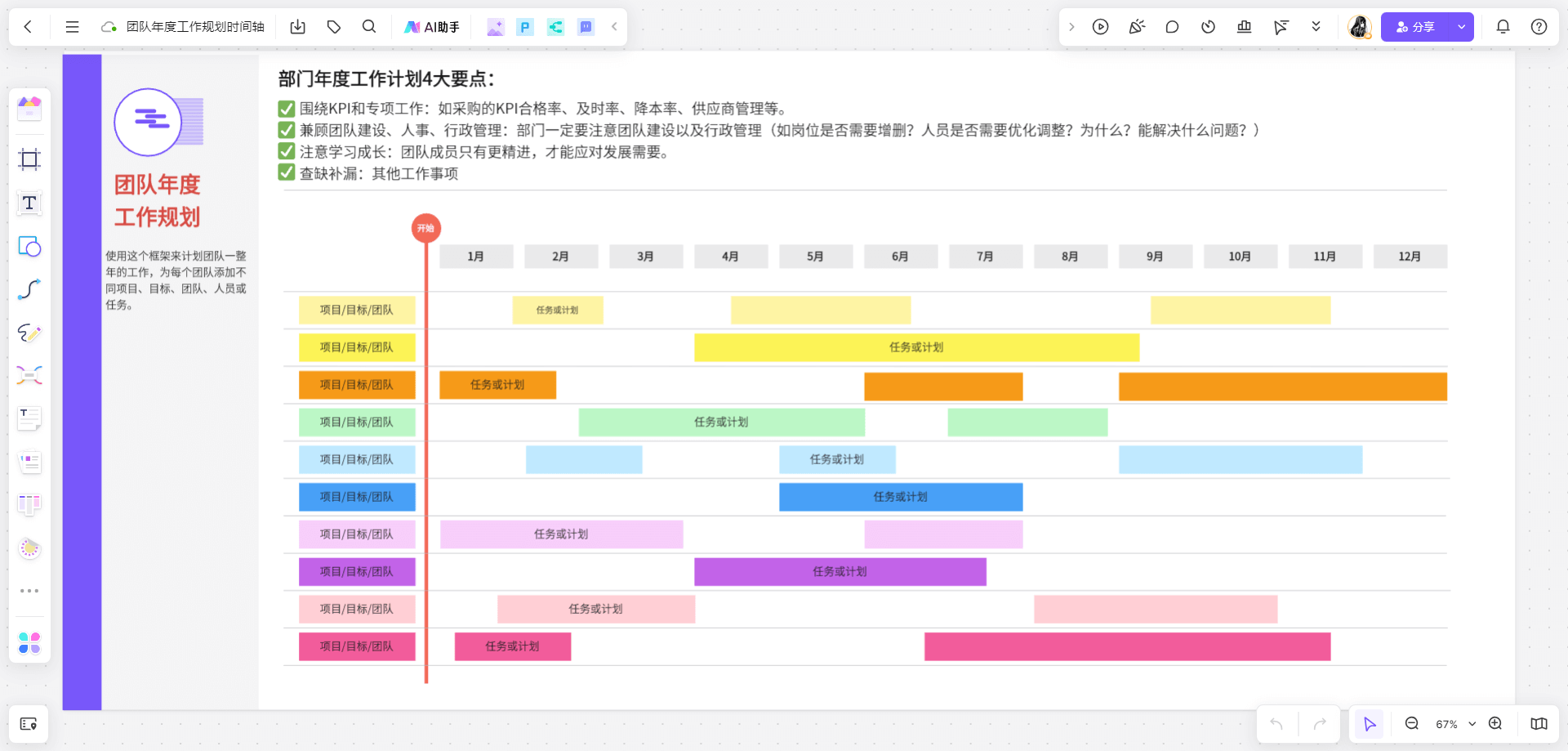
Task: Click the user avatar
Action: [x=1360, y=27]
